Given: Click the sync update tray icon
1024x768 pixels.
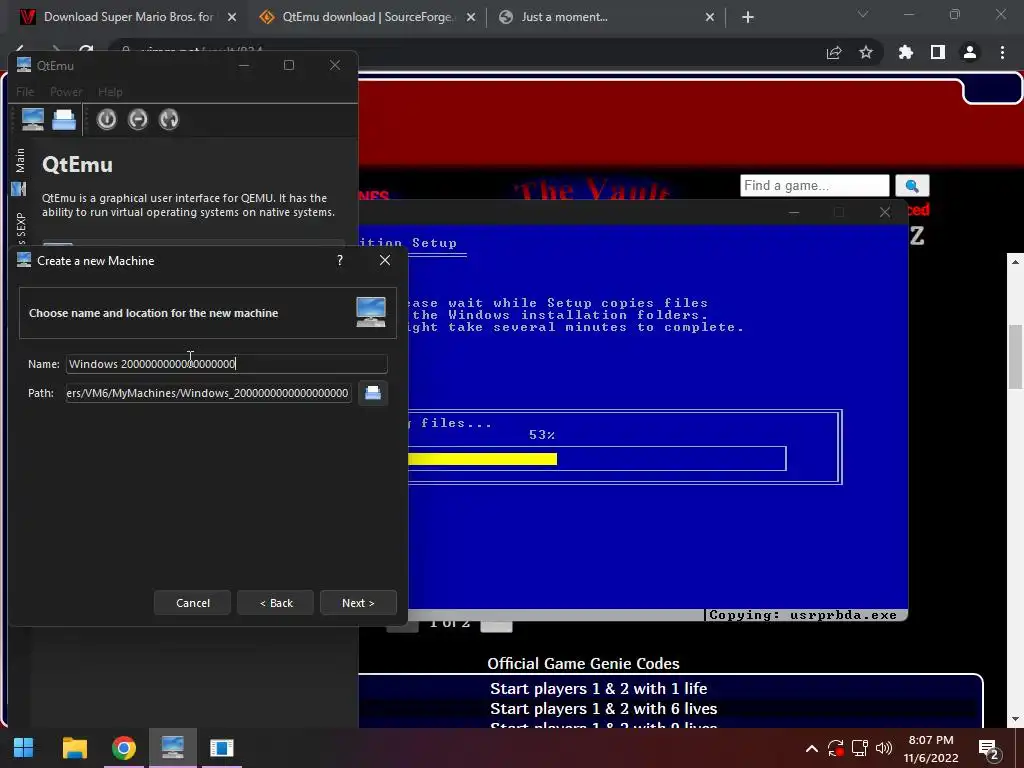Looking at the screenshot, I should pos(835,748).
